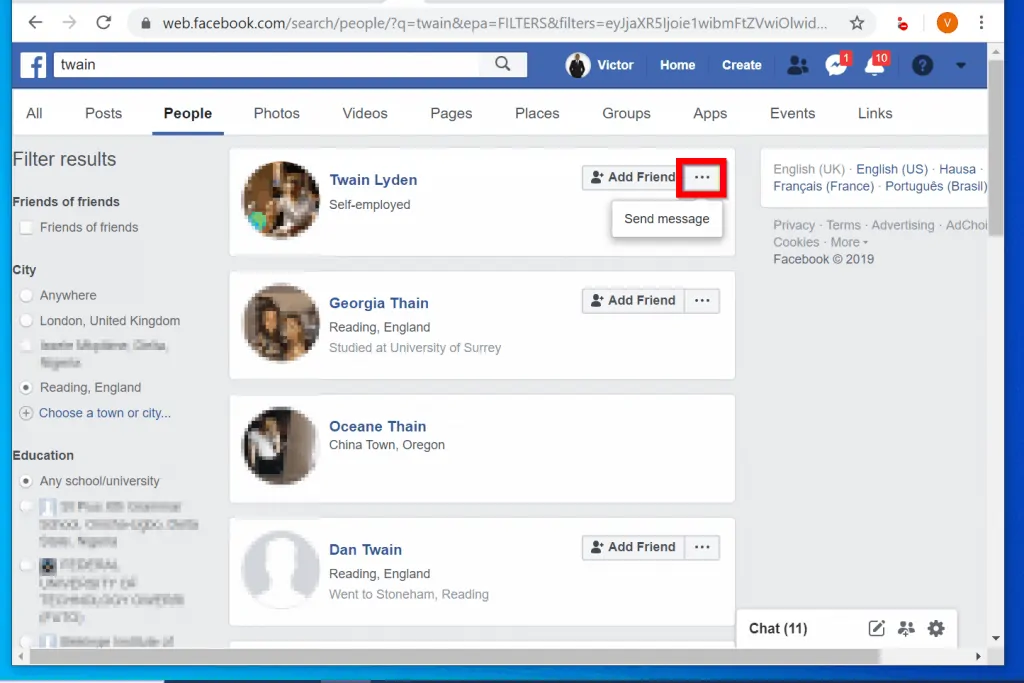The image size is (1024, 683).
Task: Add Twain Lyden as friend
Action: coord(633,177)
